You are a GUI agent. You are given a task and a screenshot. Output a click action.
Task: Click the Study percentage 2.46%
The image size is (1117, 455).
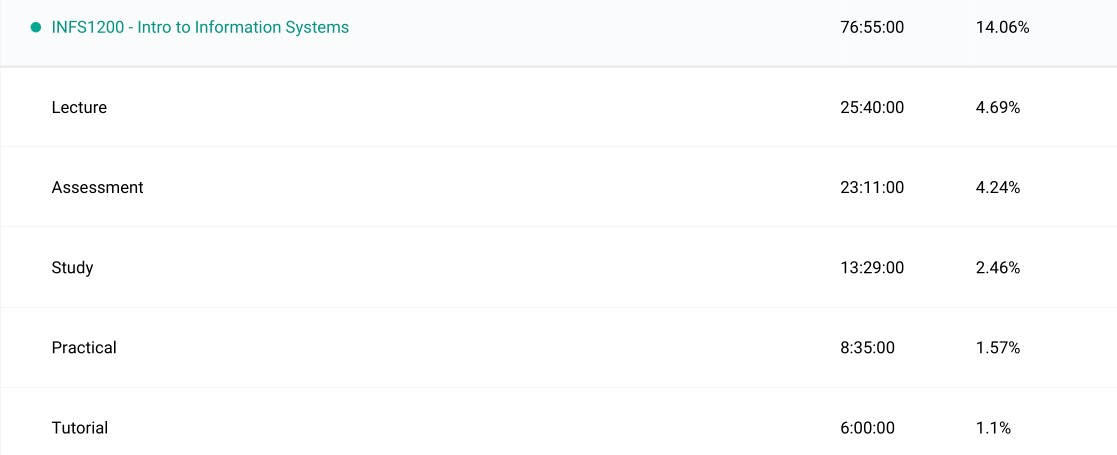(998, 268)
